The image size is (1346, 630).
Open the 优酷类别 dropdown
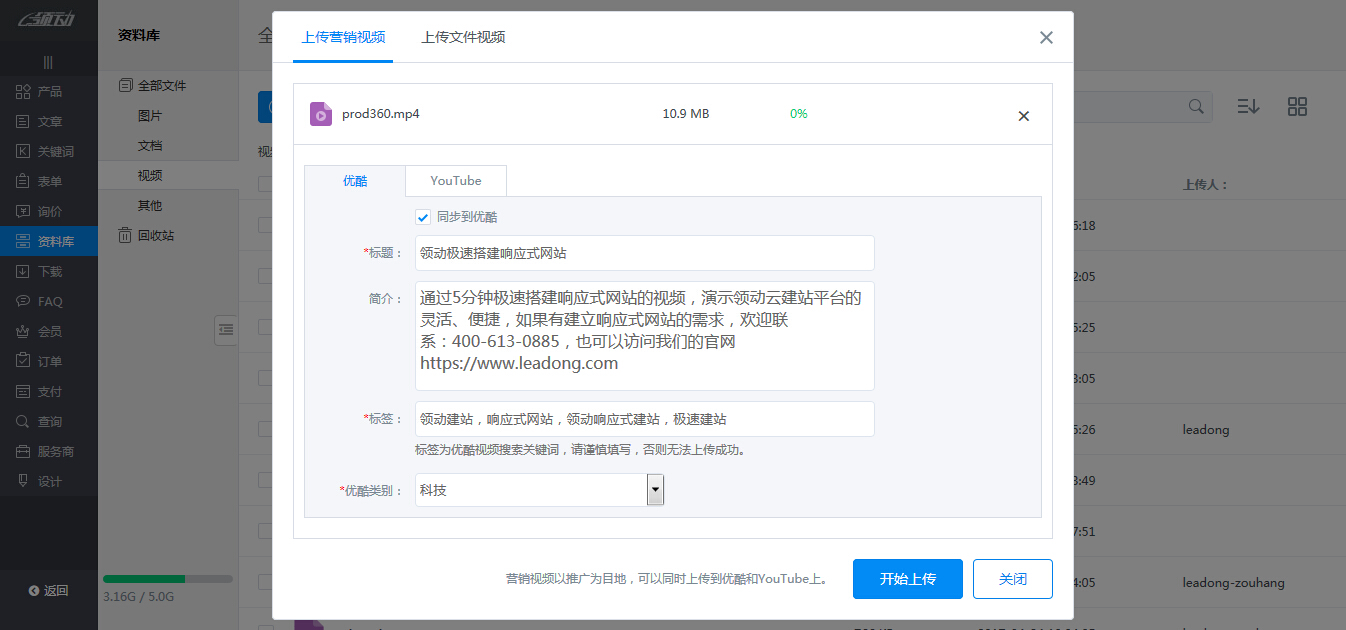[655, 490]
